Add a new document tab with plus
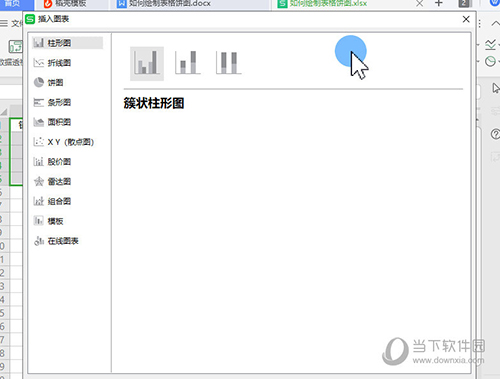 coord(439,3)
